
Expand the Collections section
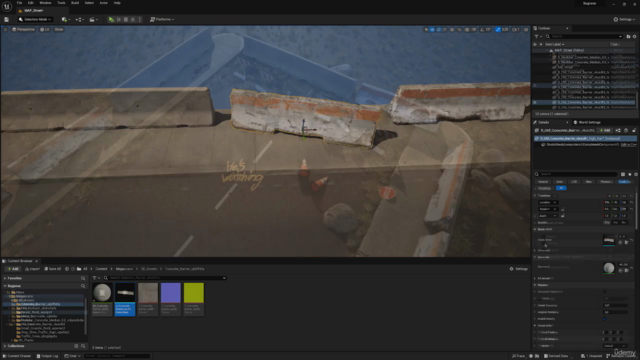(x=5, y=346)
